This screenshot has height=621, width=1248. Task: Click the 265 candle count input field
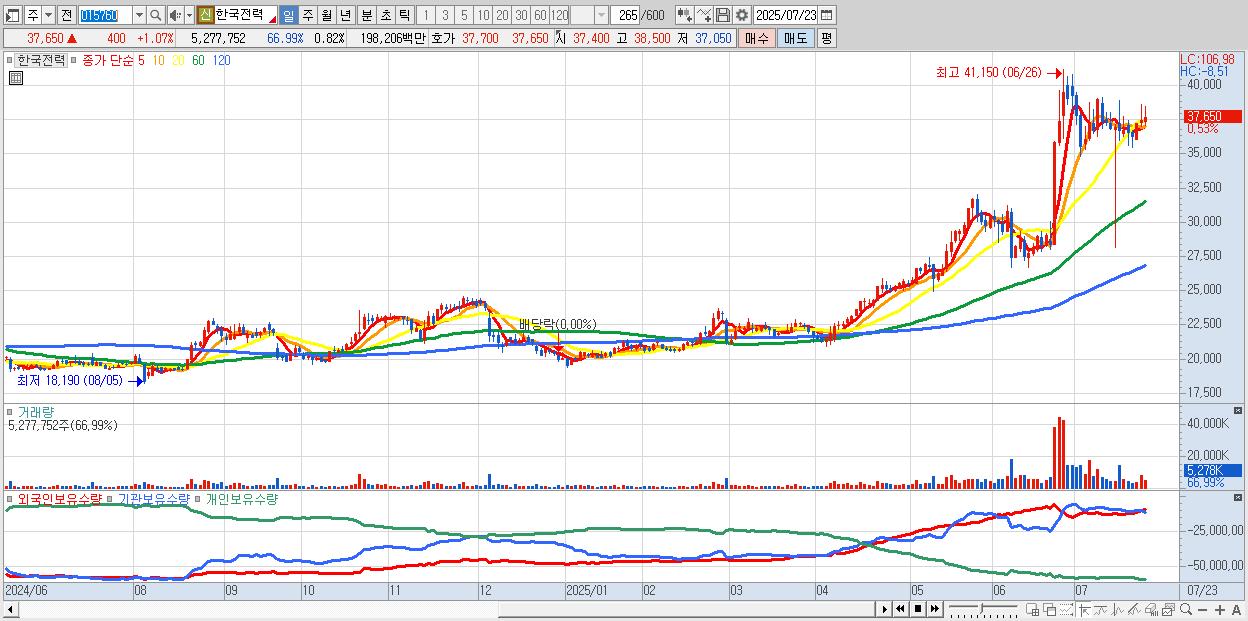pos(625,15)
